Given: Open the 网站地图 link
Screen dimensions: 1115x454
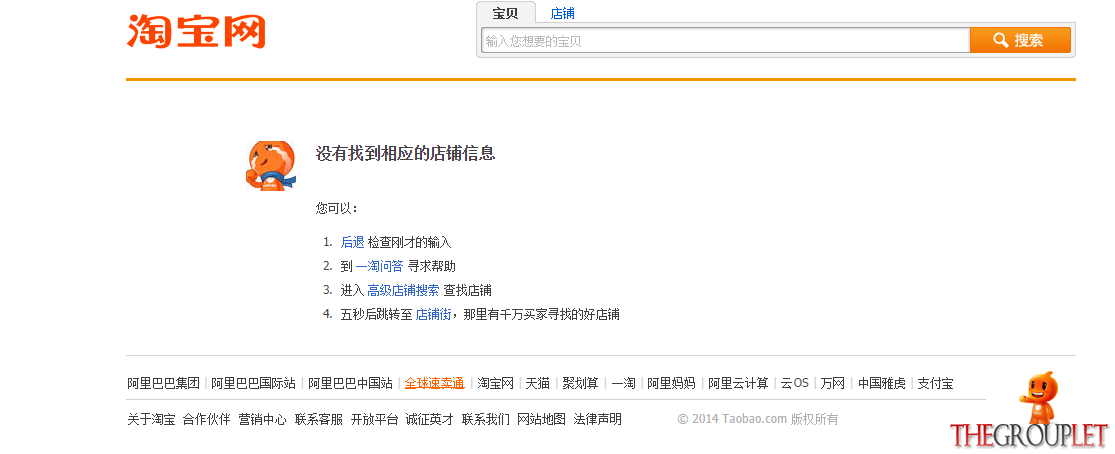Looking at the screenshot, I should click(x=541, y=419).
